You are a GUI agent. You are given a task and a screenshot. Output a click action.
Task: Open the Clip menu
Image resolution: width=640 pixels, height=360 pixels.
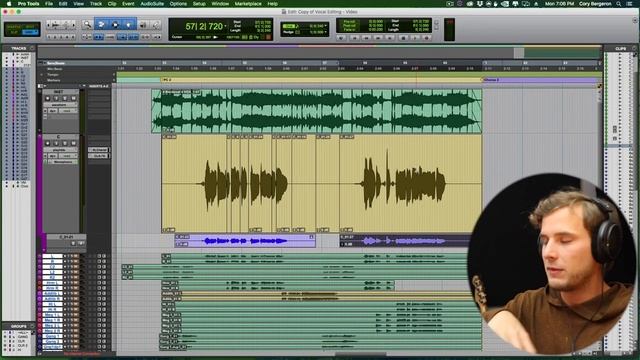[112, 4]
